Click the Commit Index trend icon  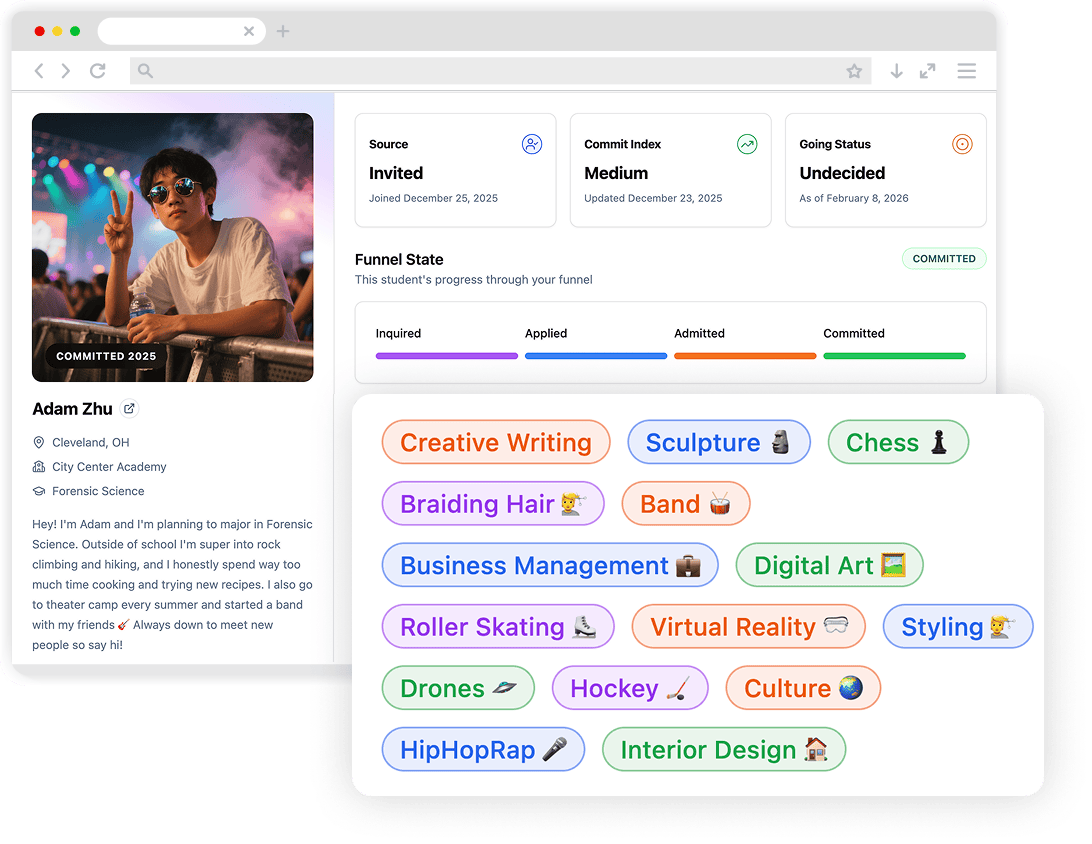(747, 144)
